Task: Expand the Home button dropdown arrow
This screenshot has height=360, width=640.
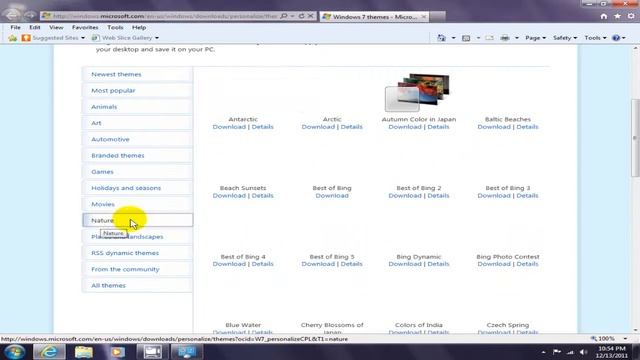Action: 453,38
